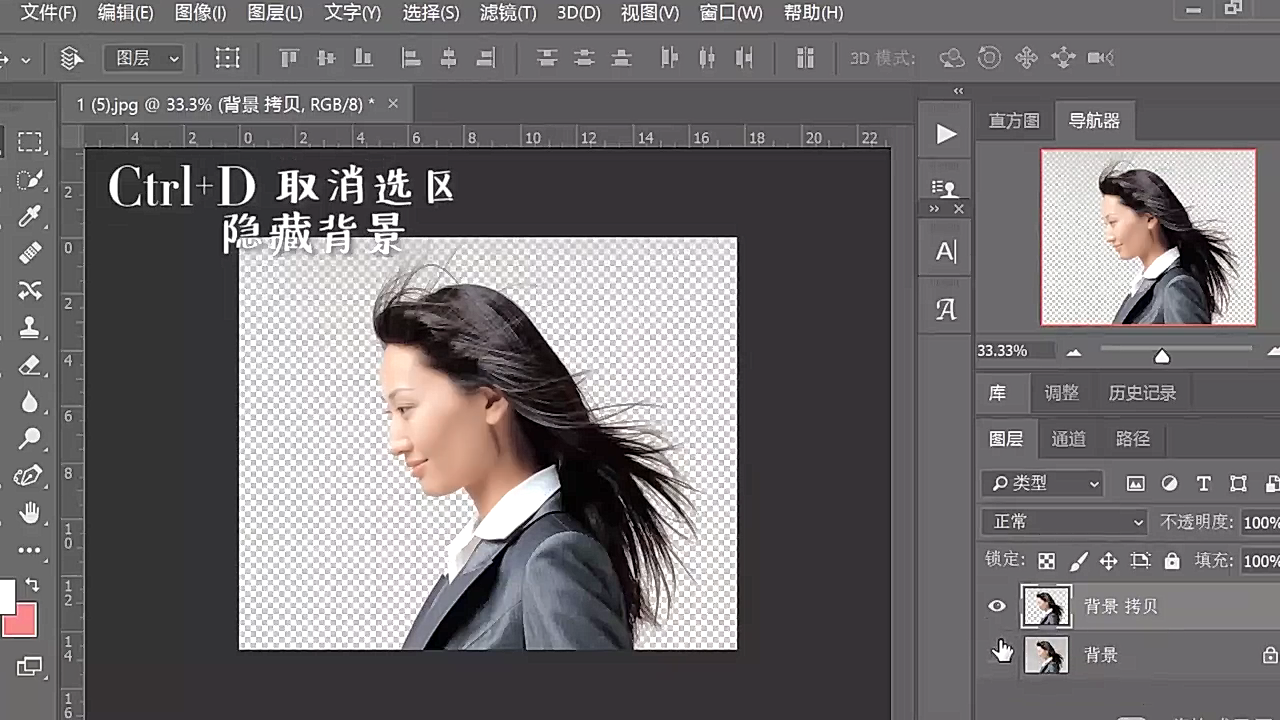Click distribute bottom edges icon

click(x=621, y=58)
